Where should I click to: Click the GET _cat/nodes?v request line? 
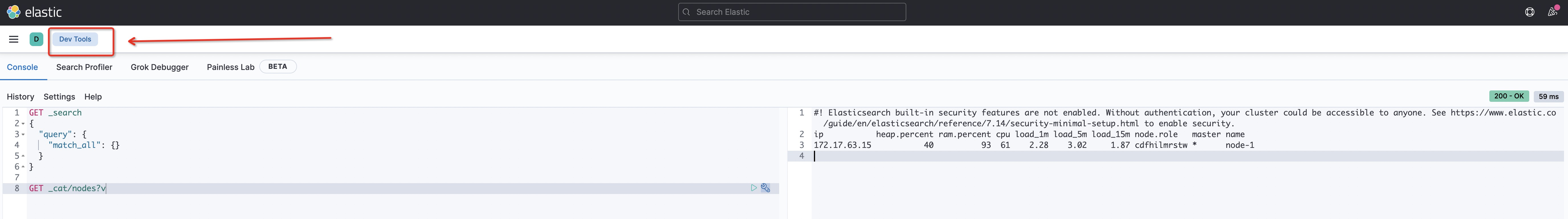(68, 188)
